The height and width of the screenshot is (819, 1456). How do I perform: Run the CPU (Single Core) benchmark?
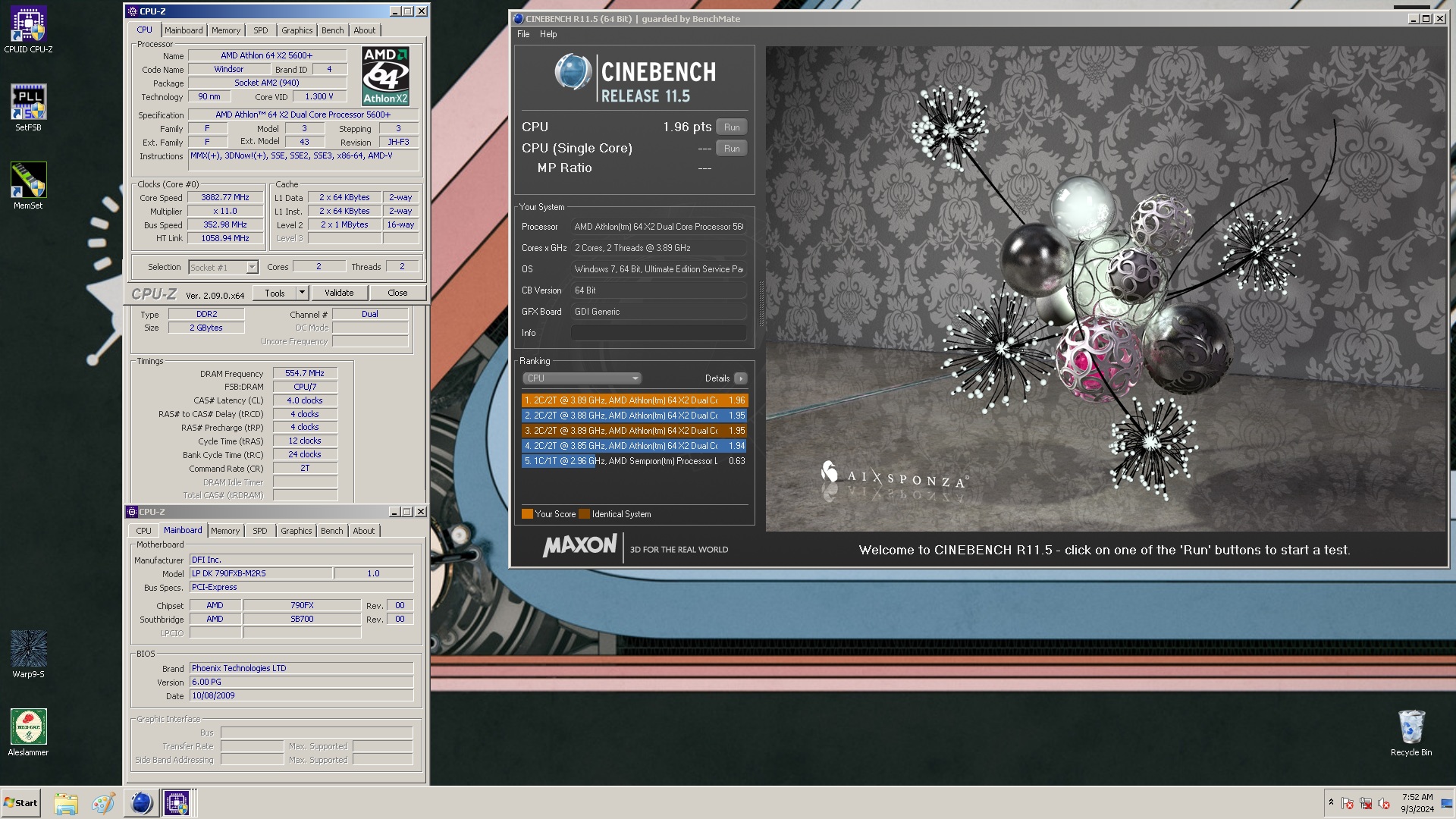732,149
